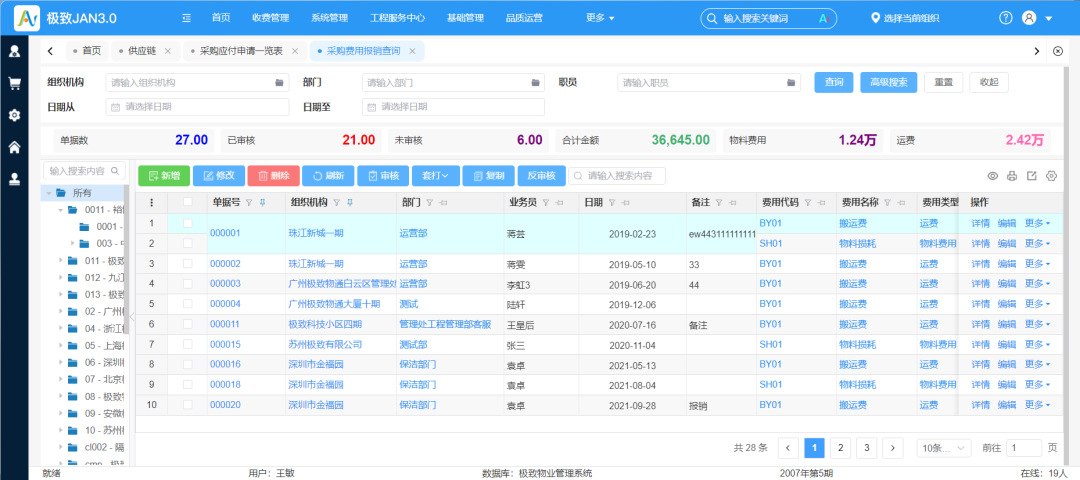Close the 采购费用报销查询 tab
1080x480 pixels.
click(413, 51)
